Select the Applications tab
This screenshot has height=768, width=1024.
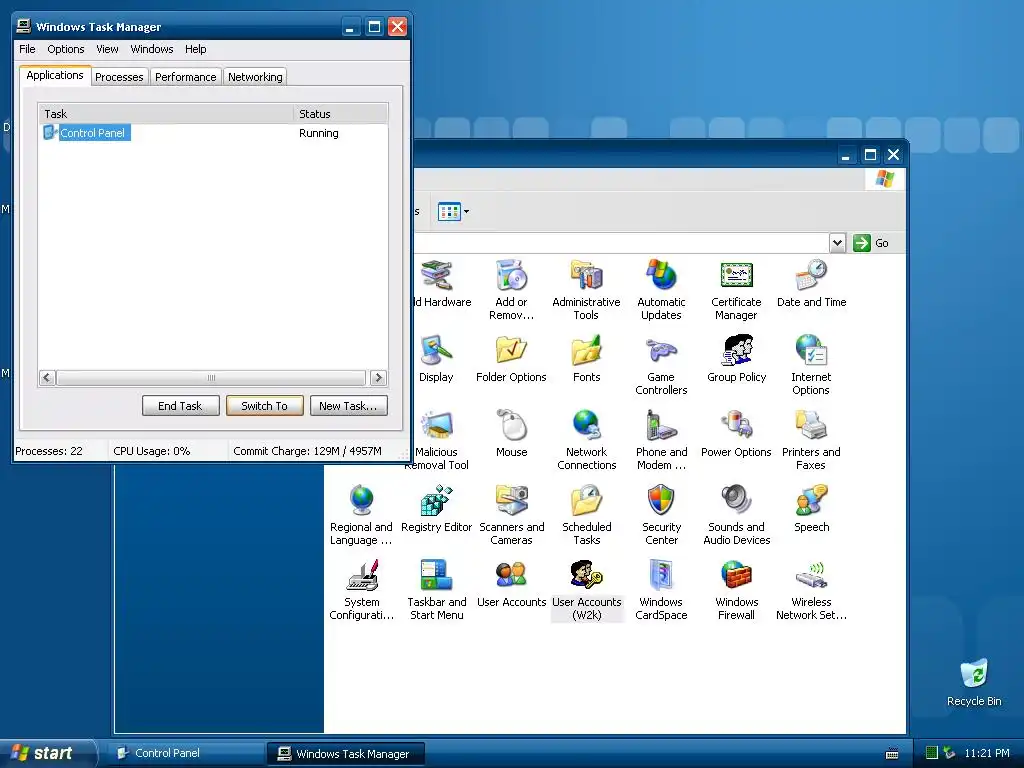[55, 75]
